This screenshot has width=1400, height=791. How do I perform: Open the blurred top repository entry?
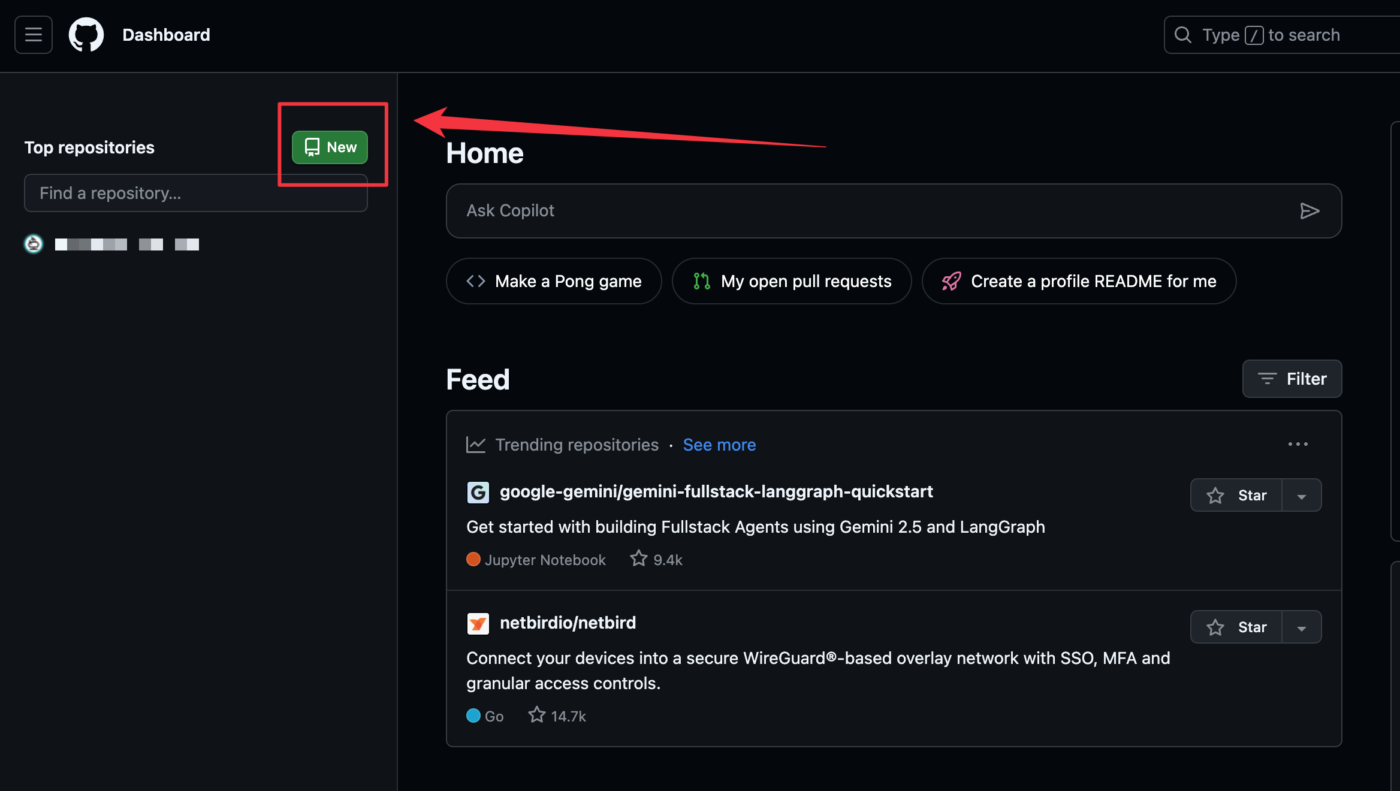pos(127,244)
